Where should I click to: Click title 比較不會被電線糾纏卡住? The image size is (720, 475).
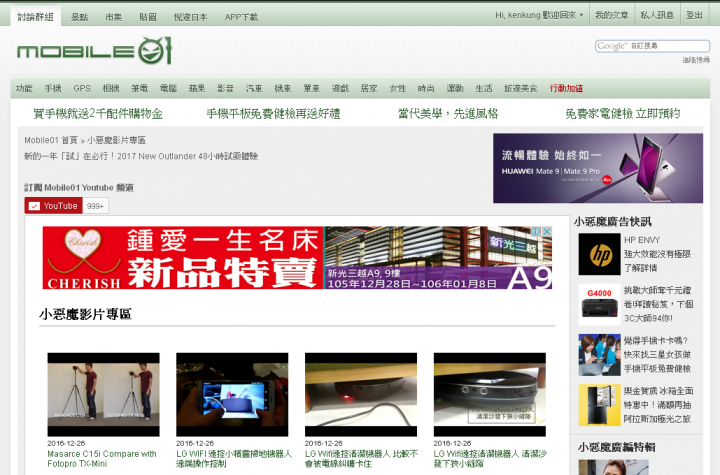pyautogui.click(x=361, y=458)
